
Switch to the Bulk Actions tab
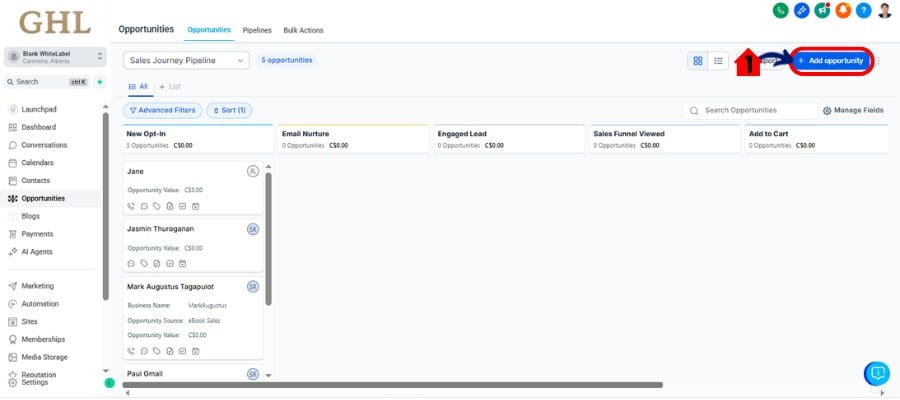(303, 30)
